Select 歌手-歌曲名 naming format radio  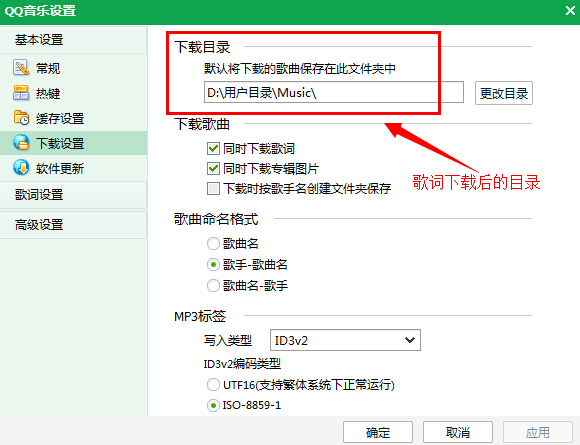213,264
